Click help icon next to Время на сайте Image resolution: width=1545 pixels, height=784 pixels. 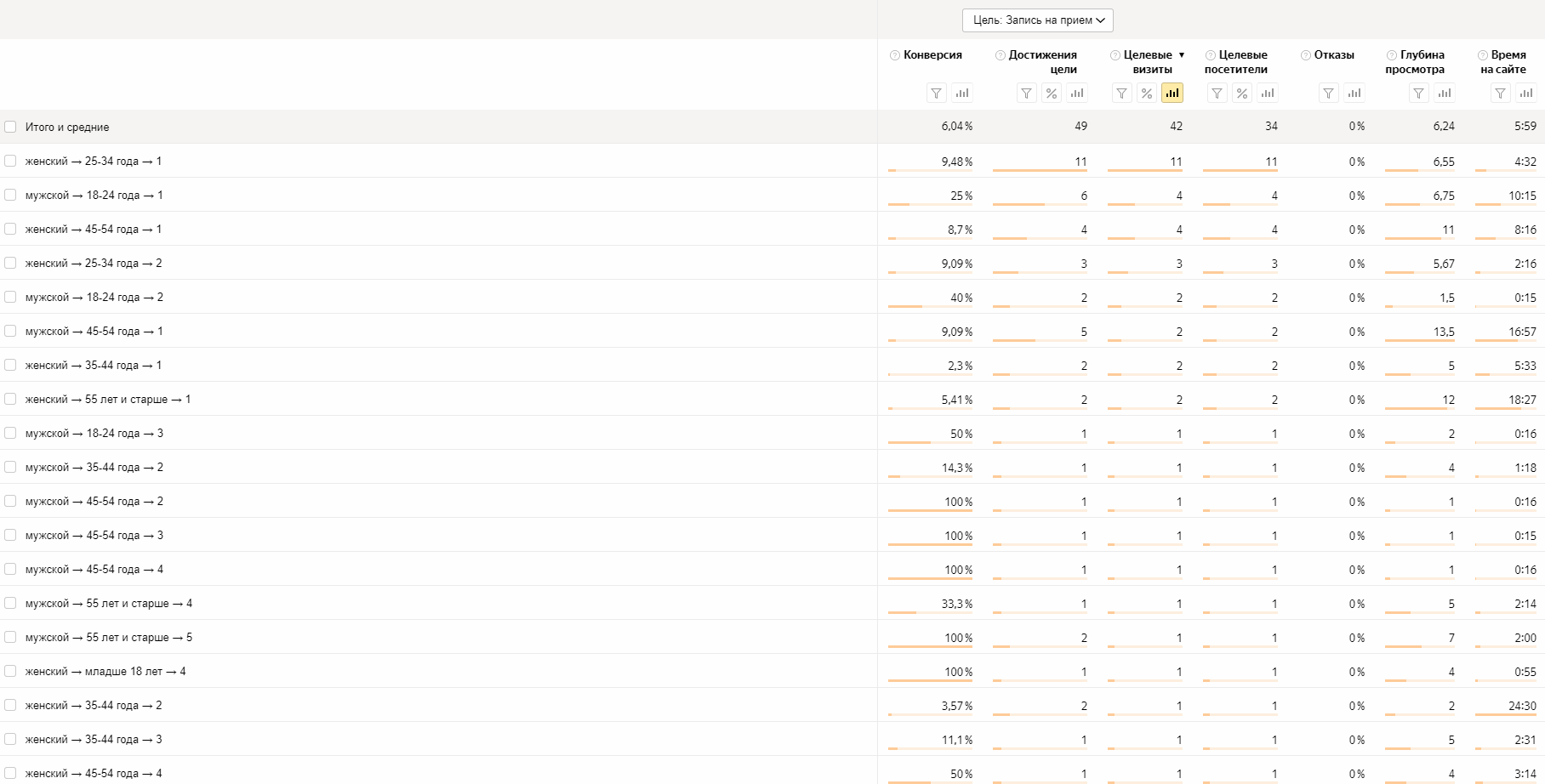click(x=1483, y=55)
